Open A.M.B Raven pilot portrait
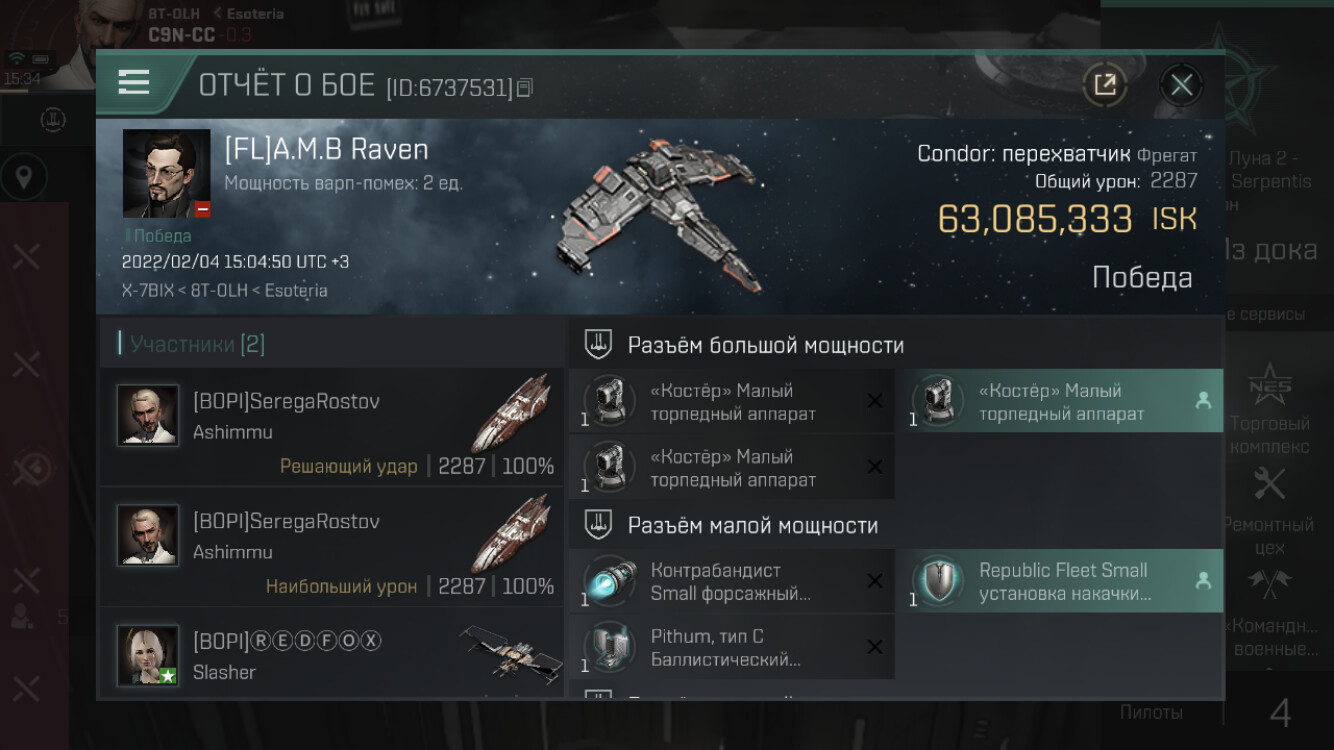The height and width of the screenshot is (750, 1334). click(x=166, y=173)
